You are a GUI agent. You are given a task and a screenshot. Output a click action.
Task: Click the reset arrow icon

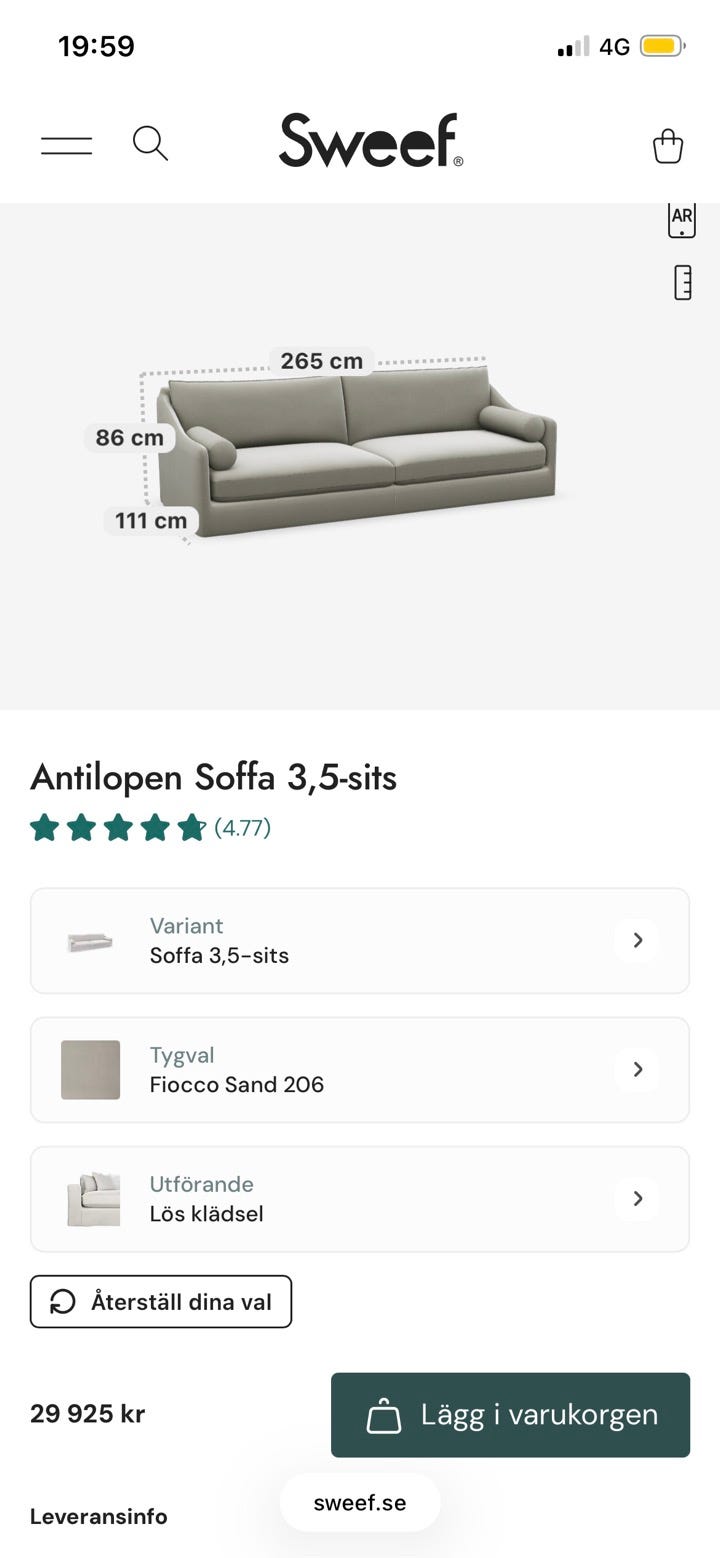[63, 1302]
